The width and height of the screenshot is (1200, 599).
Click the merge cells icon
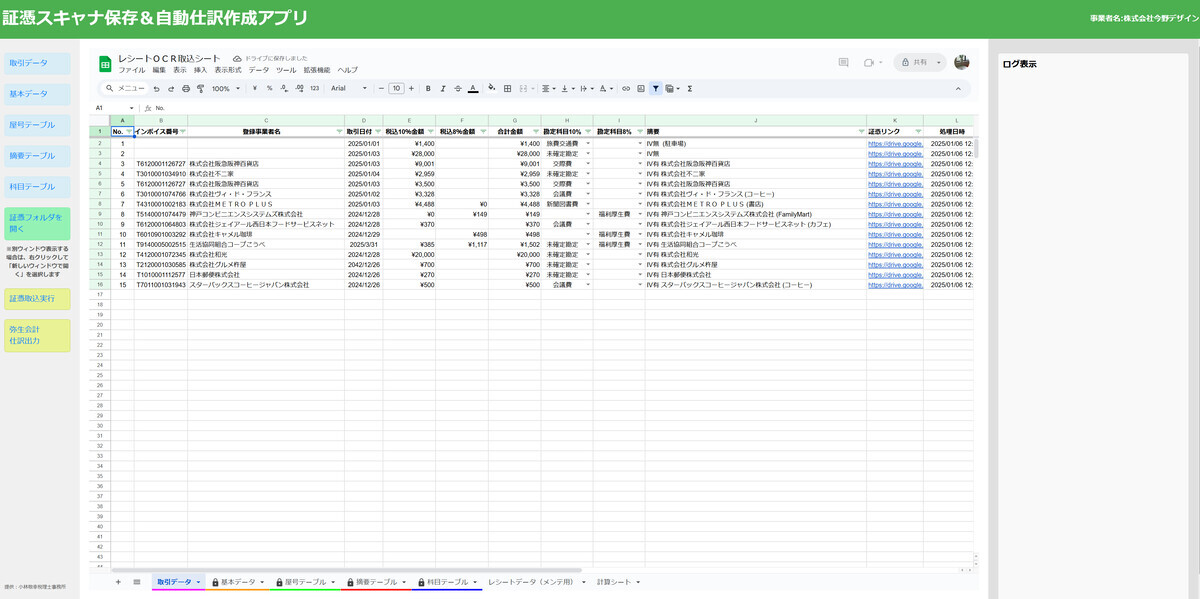point(523,88)
